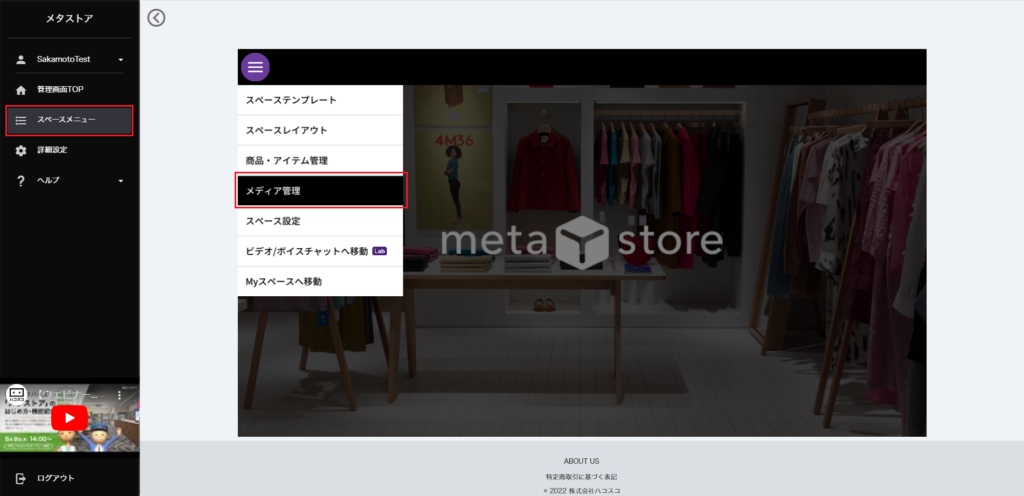Click the © 2022 株式会社ハコスコ footer text

tap(581, 491)
